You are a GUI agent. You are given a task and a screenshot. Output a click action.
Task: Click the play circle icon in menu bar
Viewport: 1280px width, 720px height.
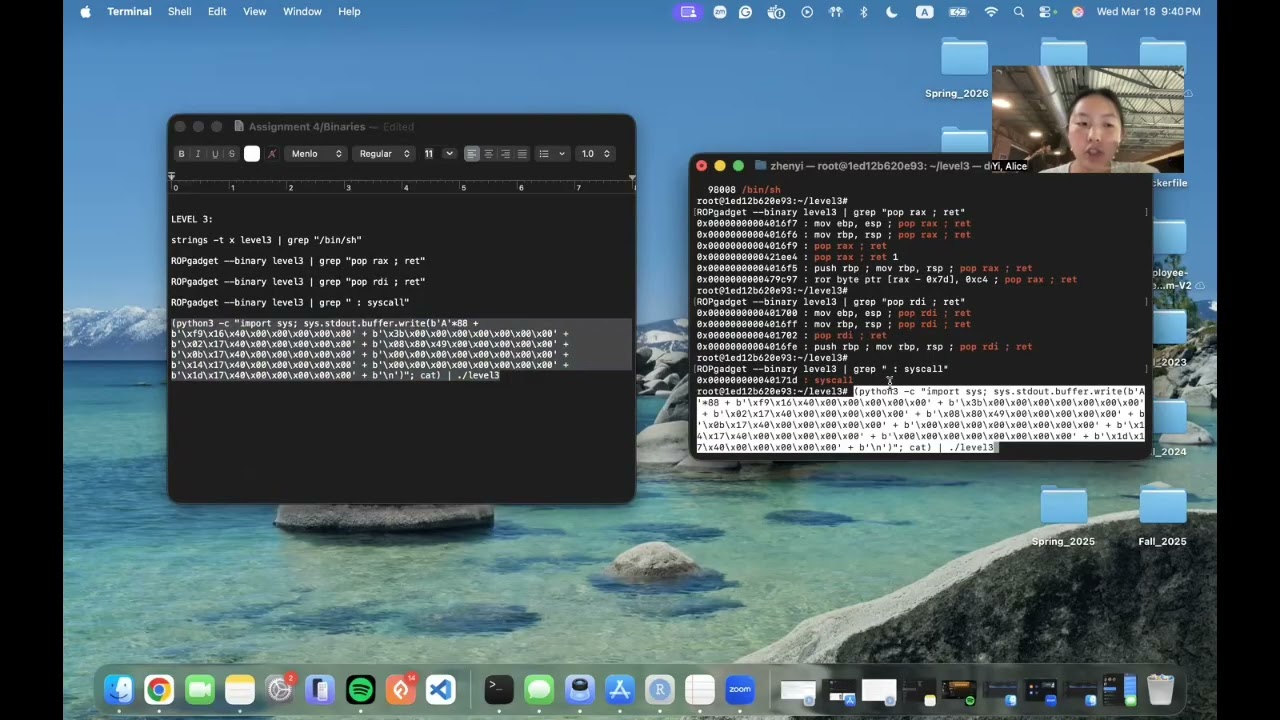point(807,12)
